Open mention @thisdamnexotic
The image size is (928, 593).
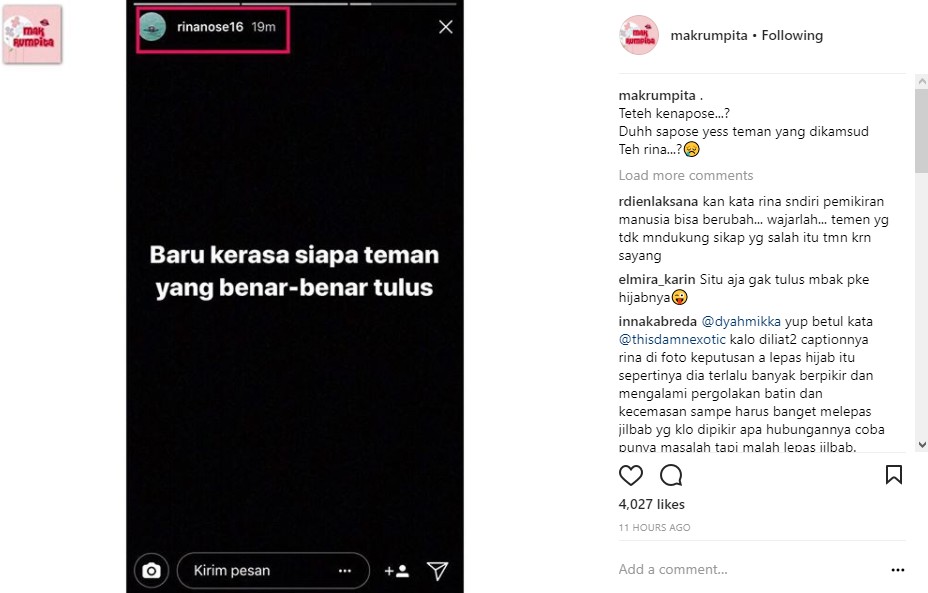[672, 340]
